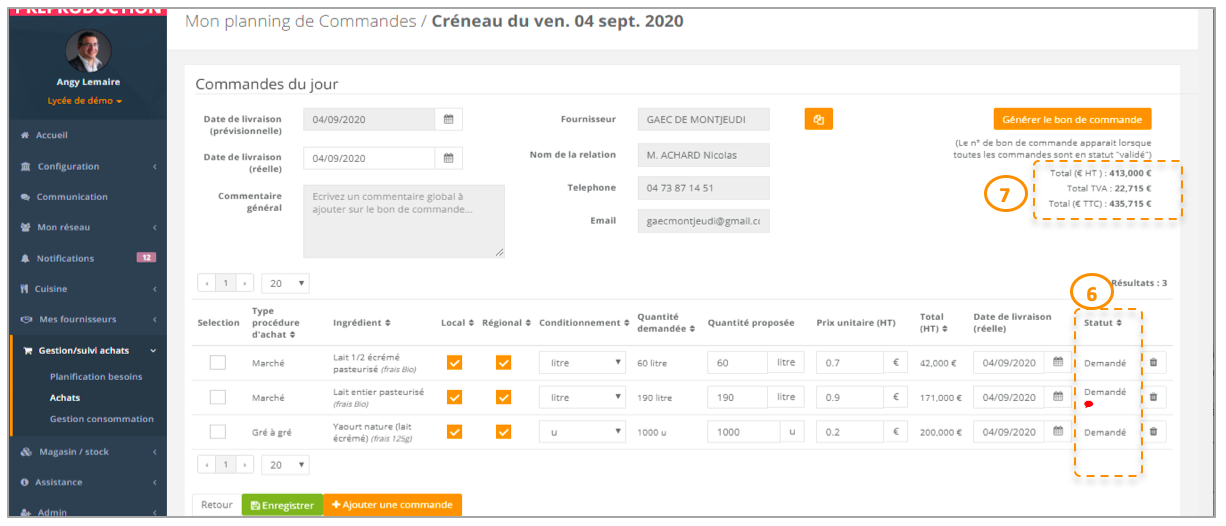Open the top page size 20 dropdown

[x=285, y=283]
